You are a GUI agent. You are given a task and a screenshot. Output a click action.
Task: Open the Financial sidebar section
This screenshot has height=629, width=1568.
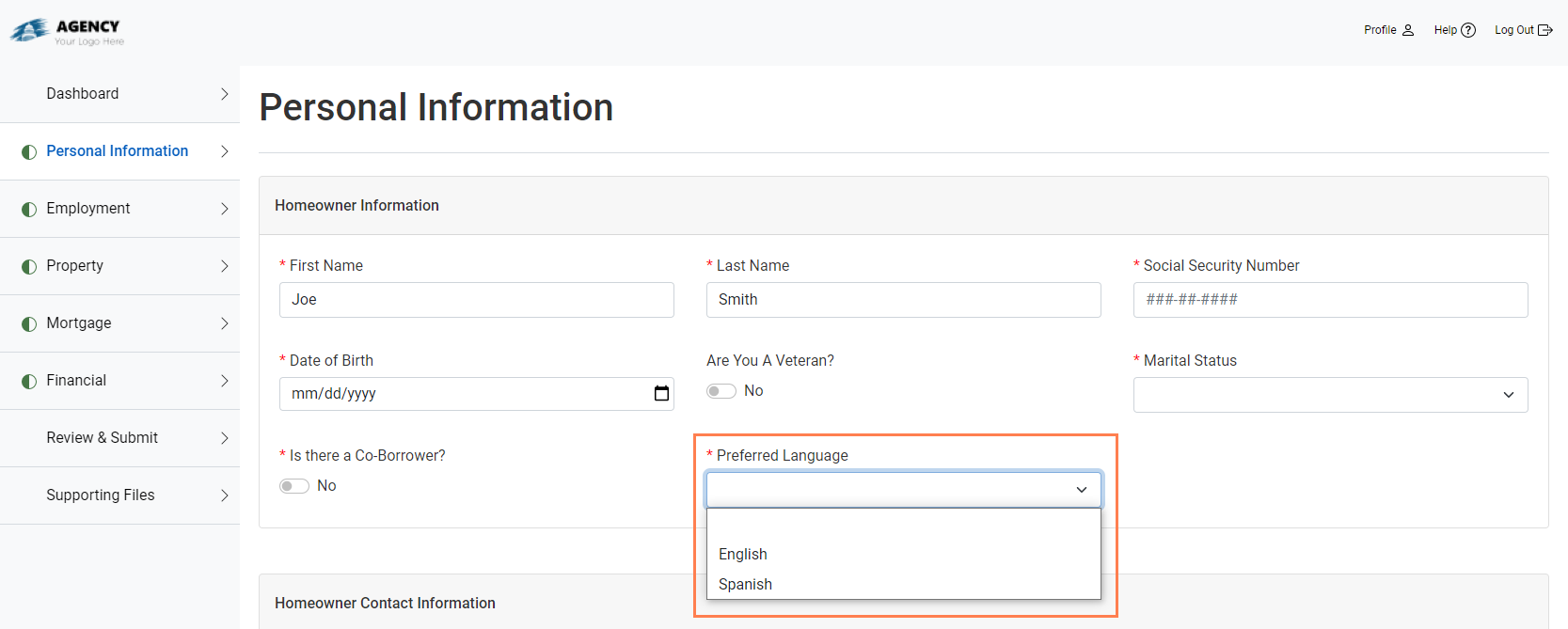pos(76,381)
